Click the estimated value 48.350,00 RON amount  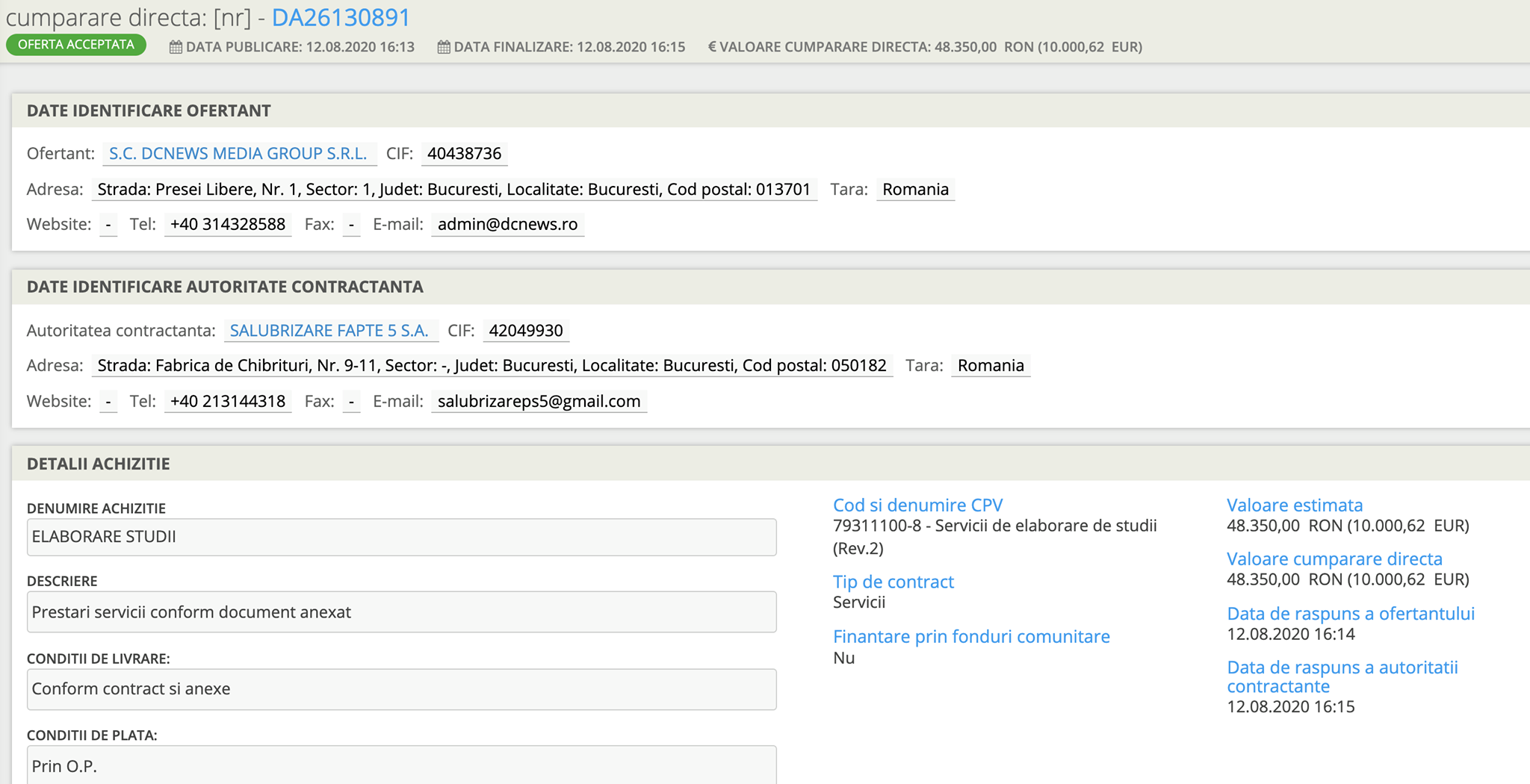pyautogui.click(x=1348, y=526)
